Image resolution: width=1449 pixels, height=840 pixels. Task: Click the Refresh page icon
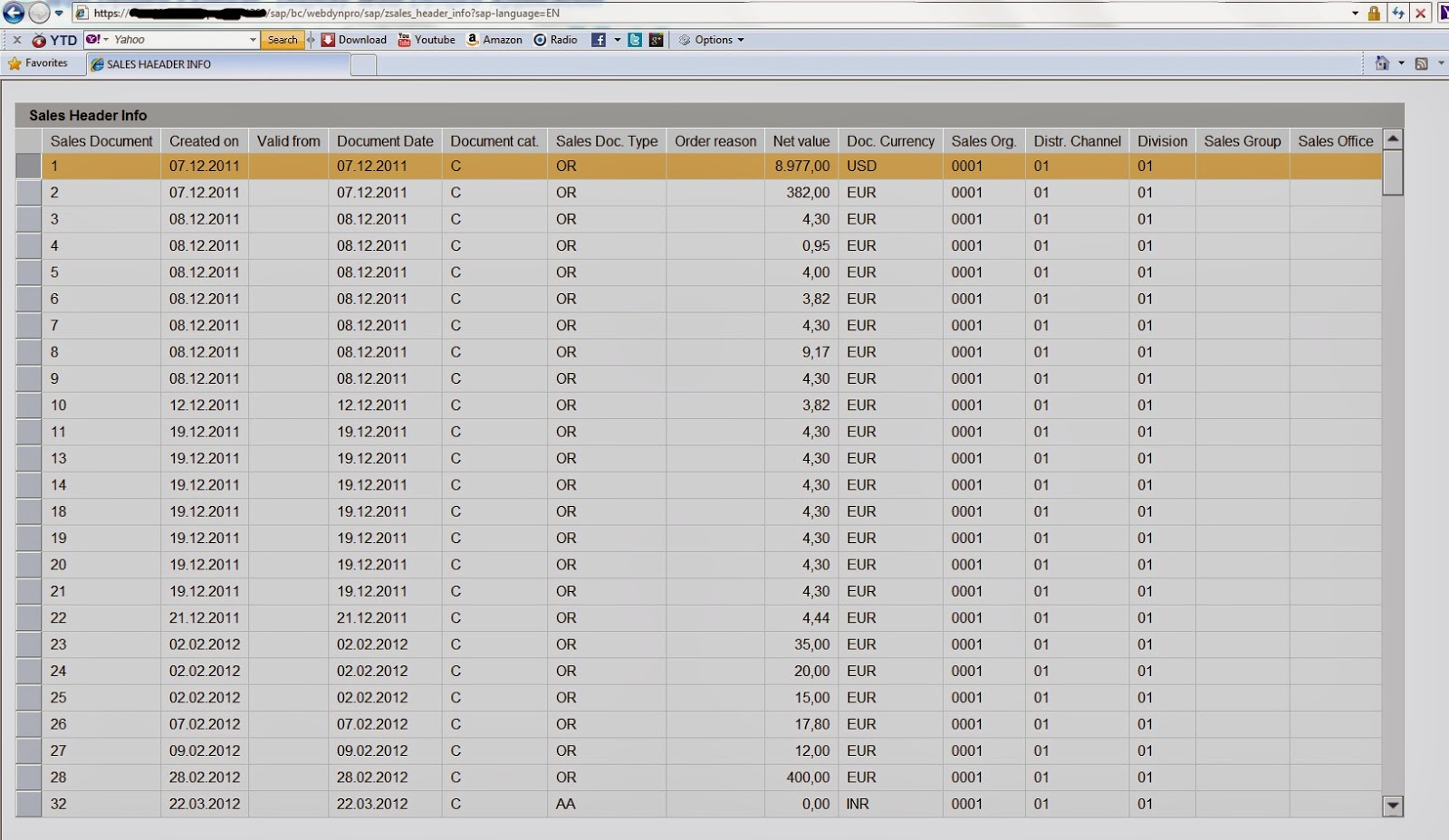click(x=1398, y=13)
